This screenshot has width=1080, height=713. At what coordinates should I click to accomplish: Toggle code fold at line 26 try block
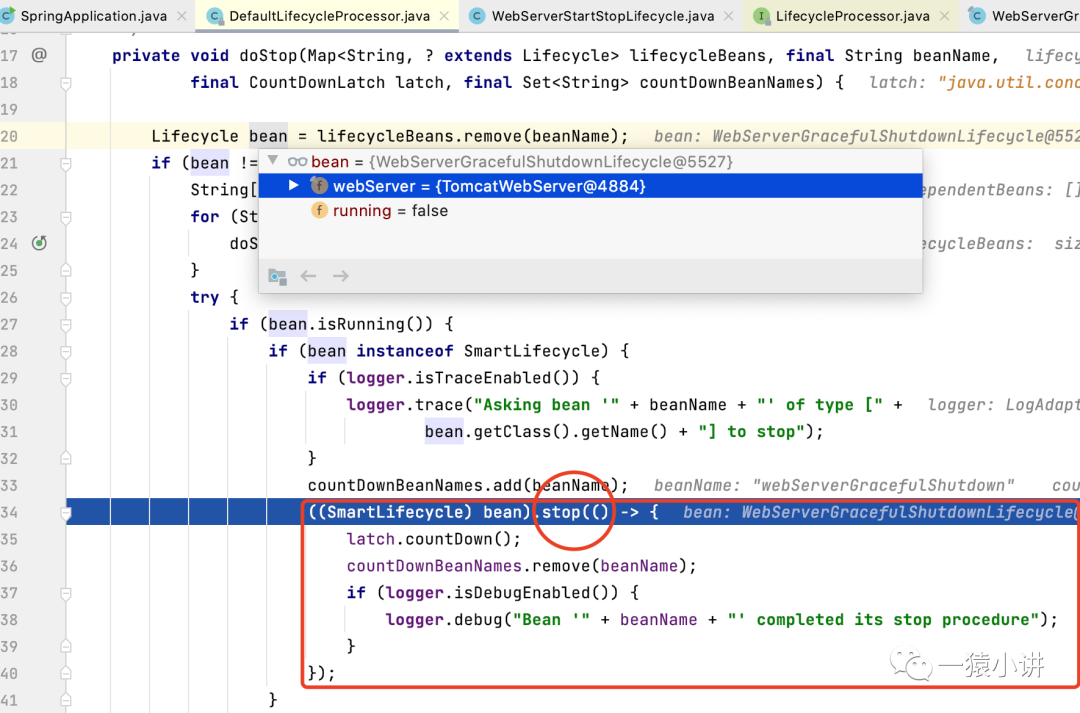tap(66, 298)
